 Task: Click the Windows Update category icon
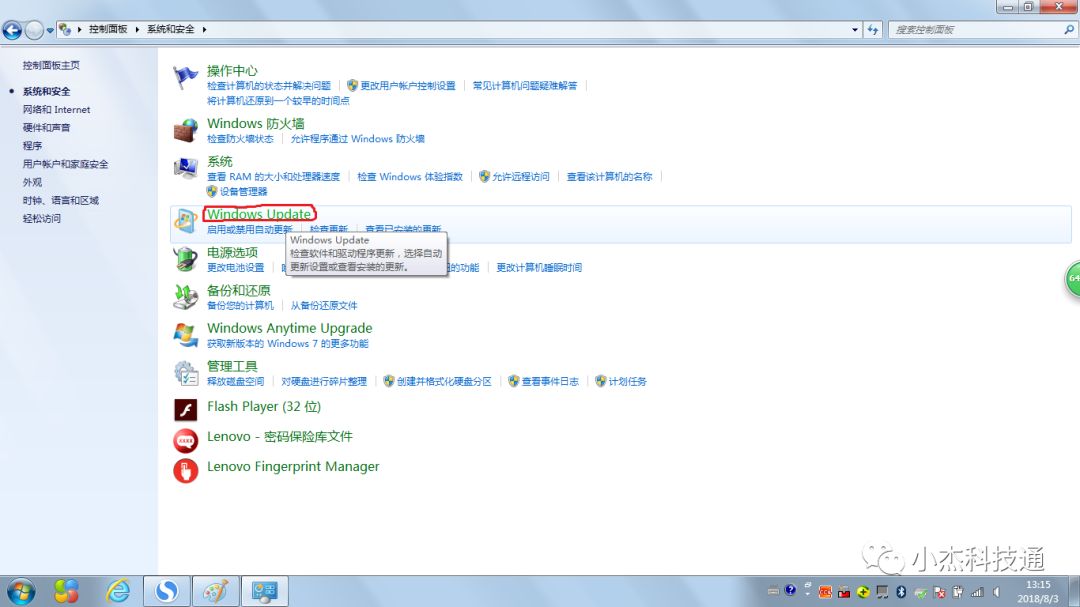(185, 220)
